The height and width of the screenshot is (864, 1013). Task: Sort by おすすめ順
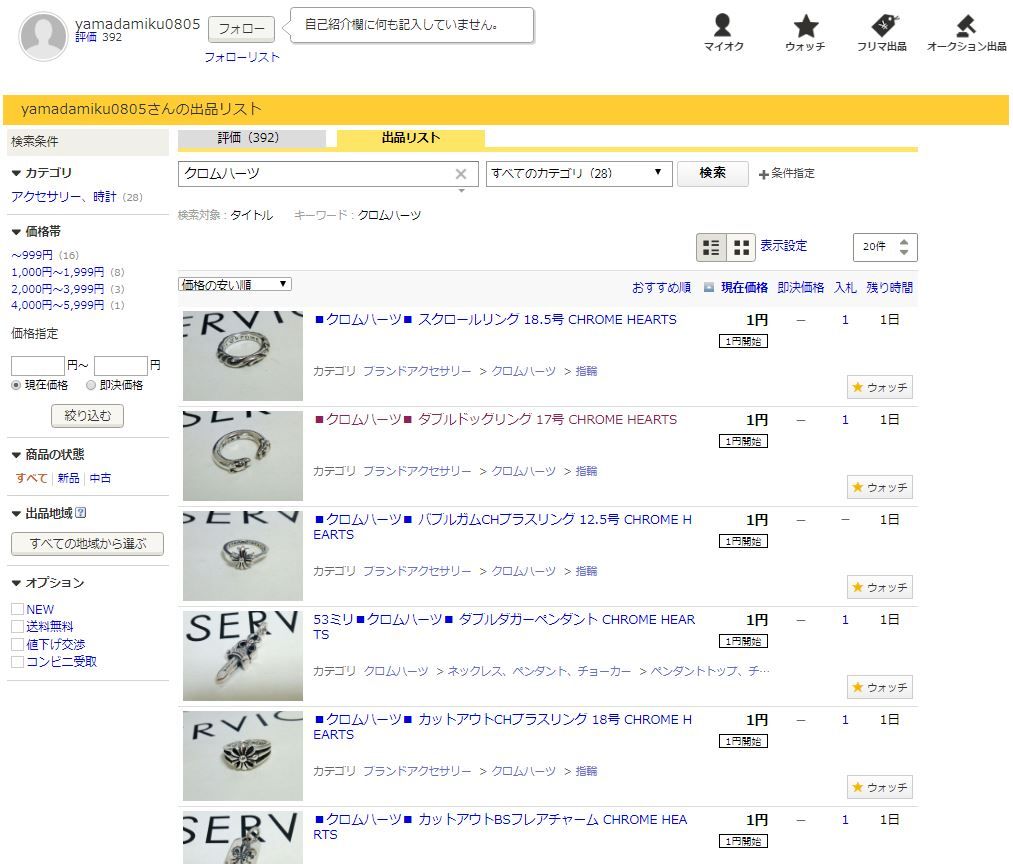point(661,288)
